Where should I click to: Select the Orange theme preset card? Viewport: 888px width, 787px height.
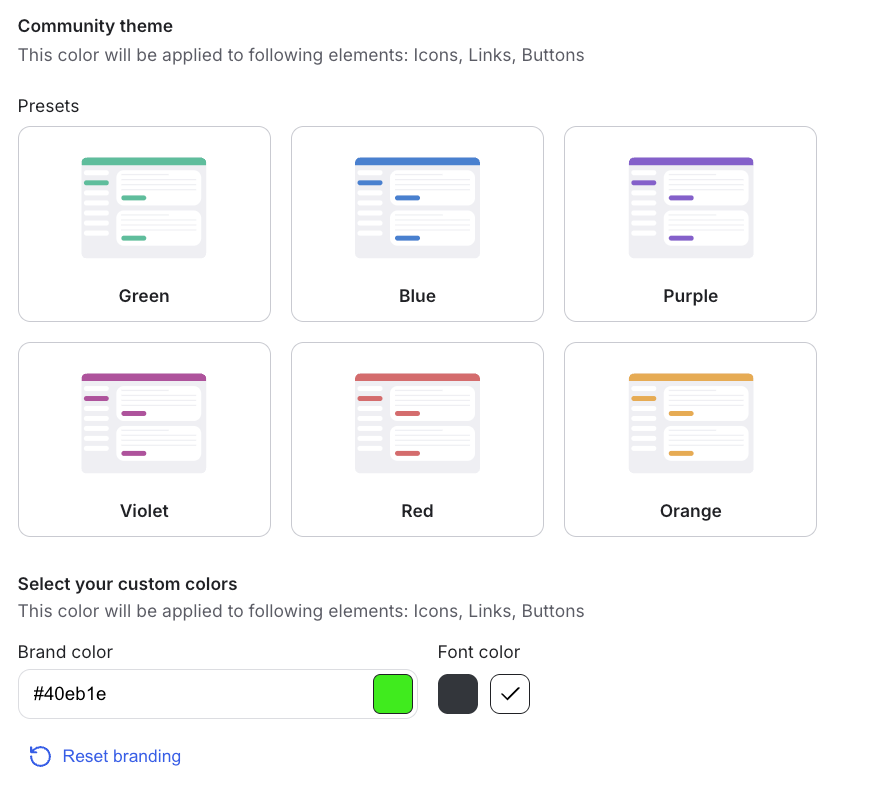690,439
